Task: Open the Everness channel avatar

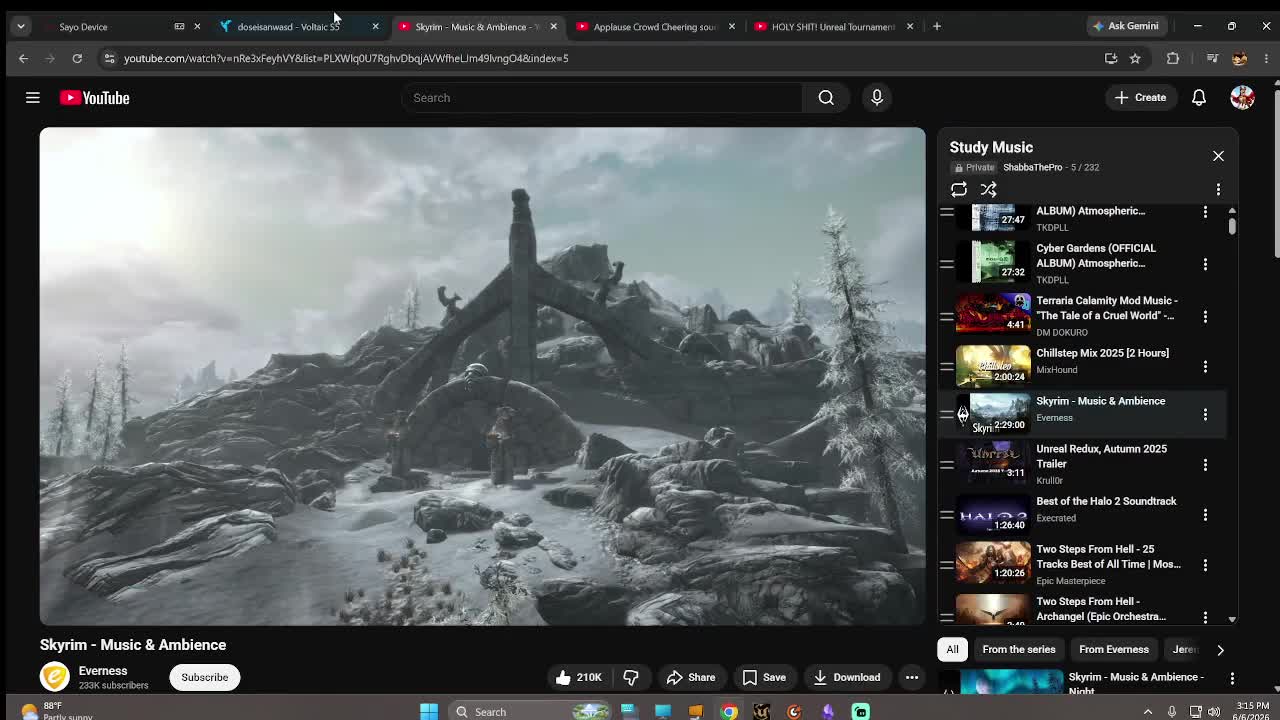Action: [55, 677]
